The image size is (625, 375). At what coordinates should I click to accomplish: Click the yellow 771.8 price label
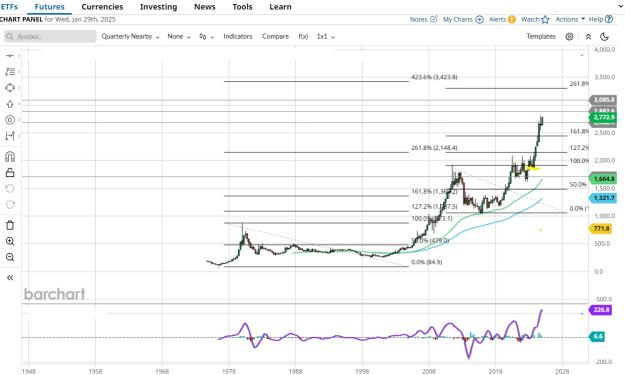[601, 228]
